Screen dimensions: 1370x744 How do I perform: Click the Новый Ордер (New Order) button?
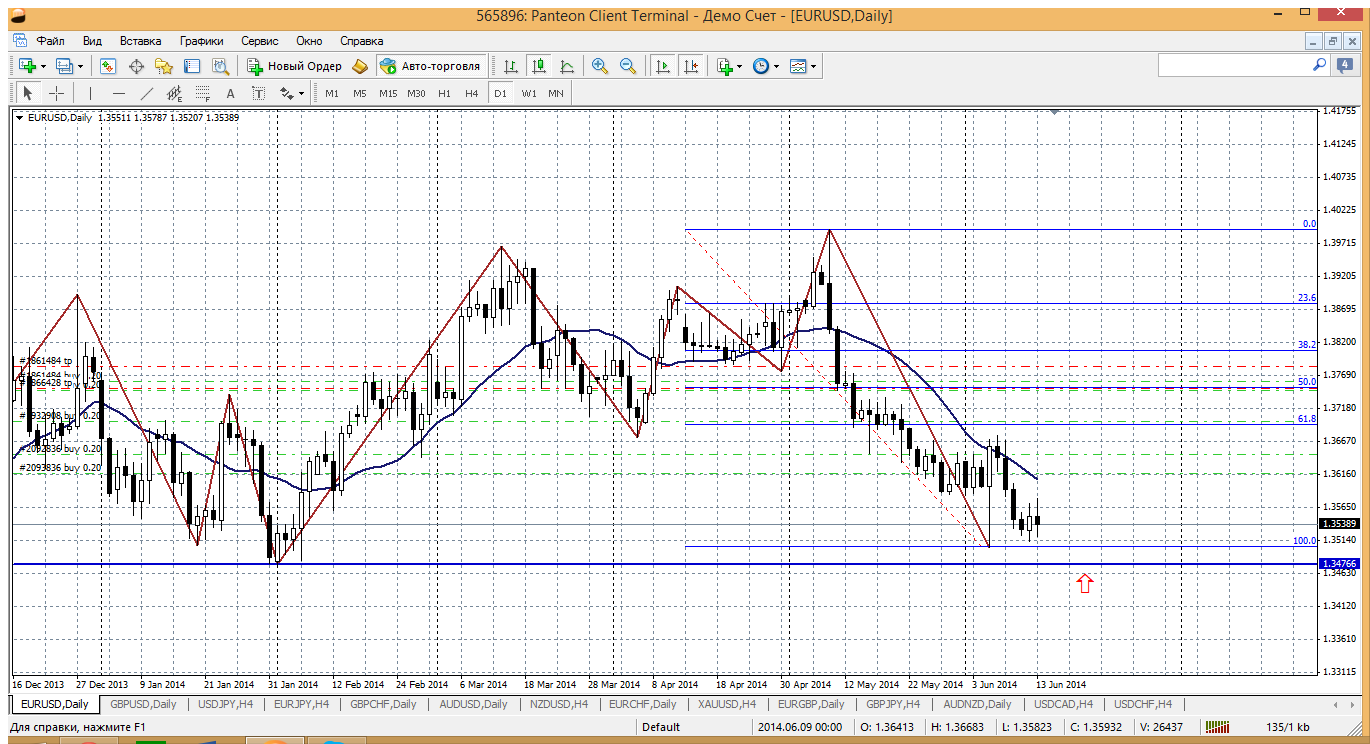[295, 66]
